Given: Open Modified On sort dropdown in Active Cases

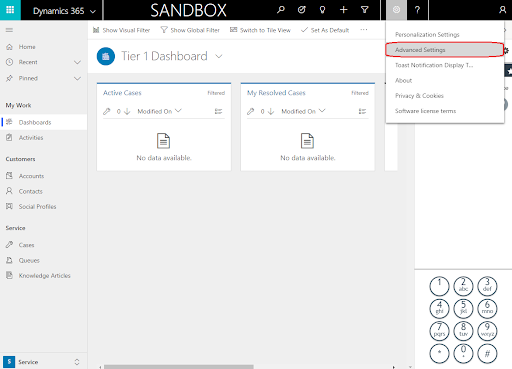Looking at the screenshot, I should [159, 111].
